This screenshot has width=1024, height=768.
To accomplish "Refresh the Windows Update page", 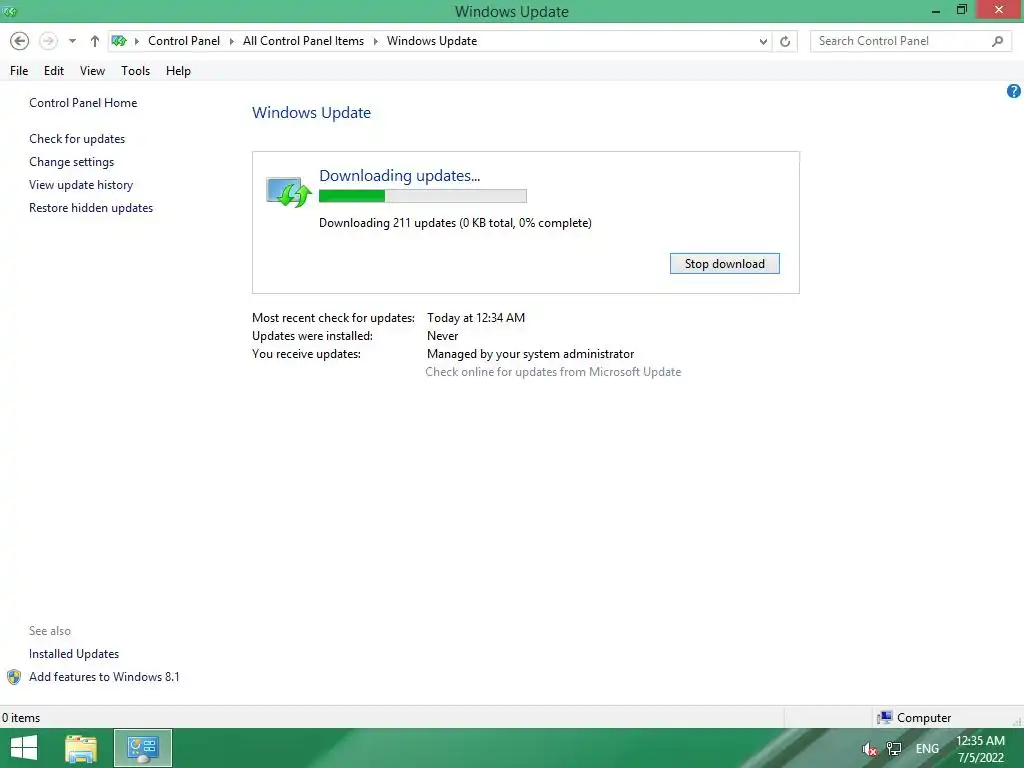I will 785,41.
